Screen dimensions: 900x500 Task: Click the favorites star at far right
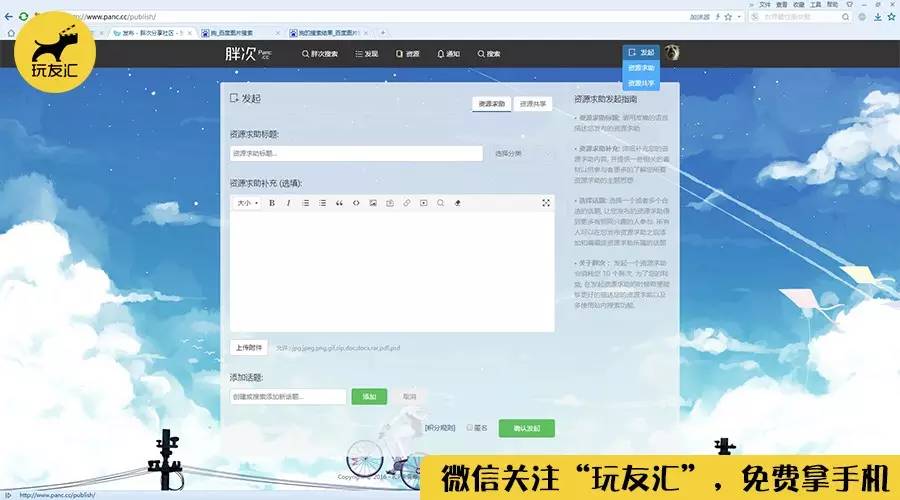pos(891,17)
